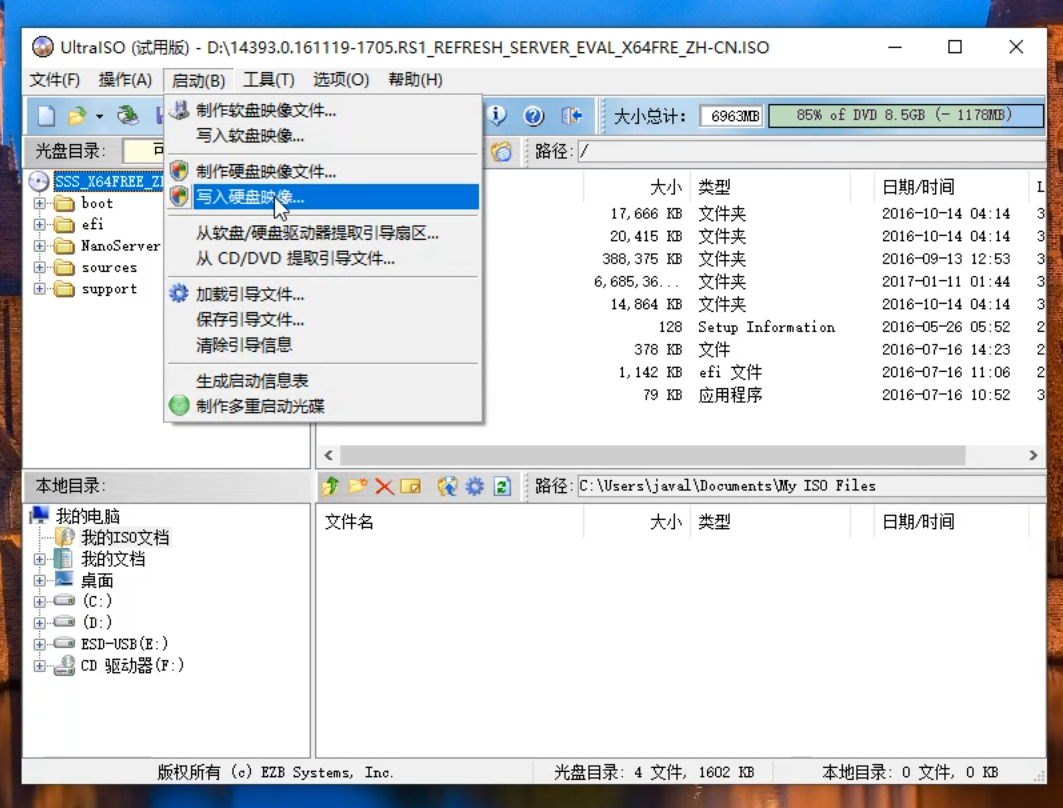Choose 保存引导文件 menu entry

pyautogui.click(x=323, y=319)
